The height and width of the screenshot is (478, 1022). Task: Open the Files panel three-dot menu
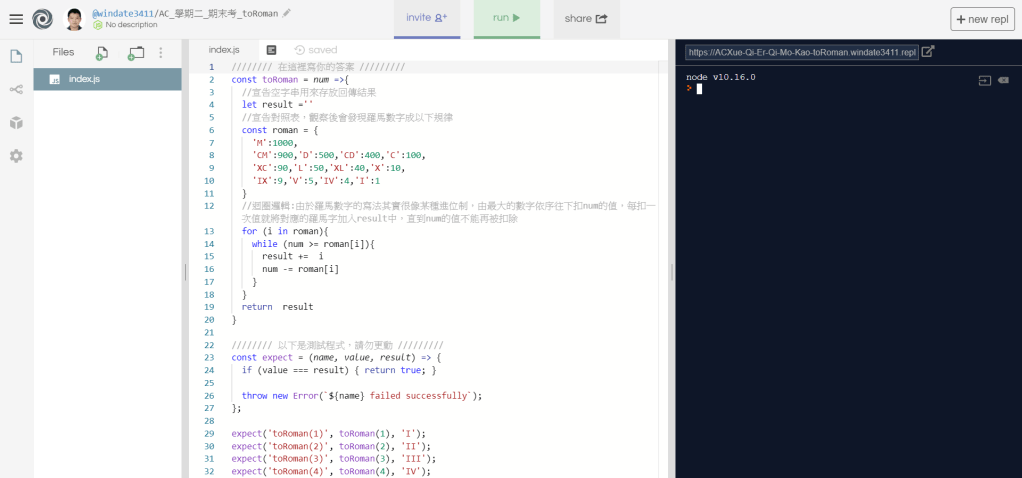click(161, 52)
